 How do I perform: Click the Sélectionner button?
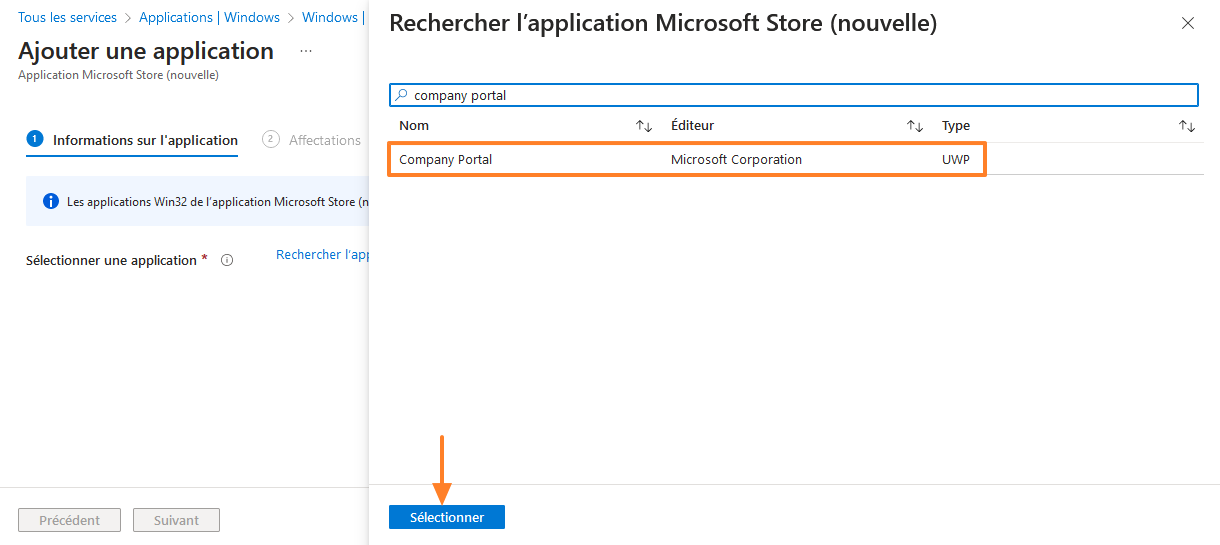click(x=447, y=517)
